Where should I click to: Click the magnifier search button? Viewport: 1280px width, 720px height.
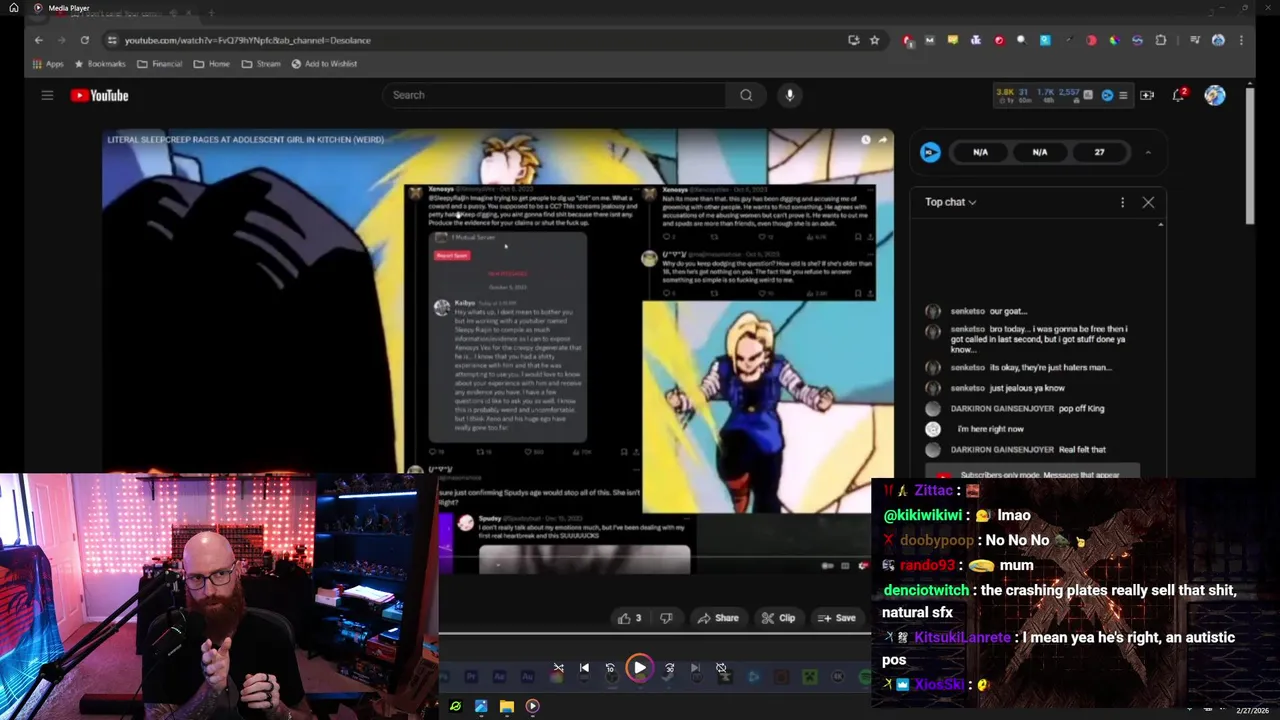(x=746, y=95)
